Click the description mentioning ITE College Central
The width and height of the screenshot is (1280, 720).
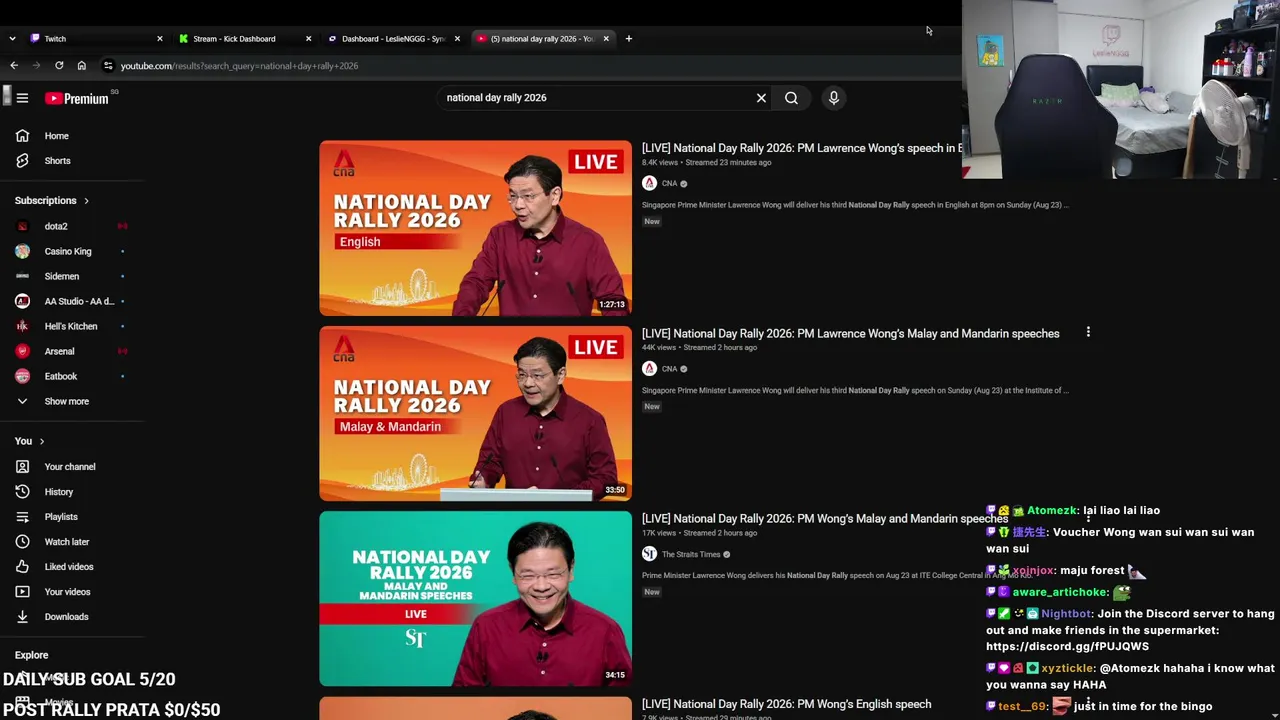(x=837, y=576)
